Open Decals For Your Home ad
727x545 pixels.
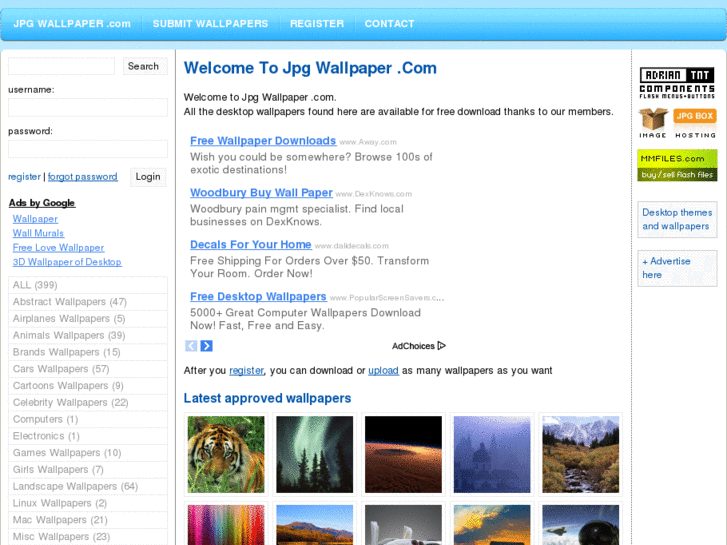click(250, 245)
